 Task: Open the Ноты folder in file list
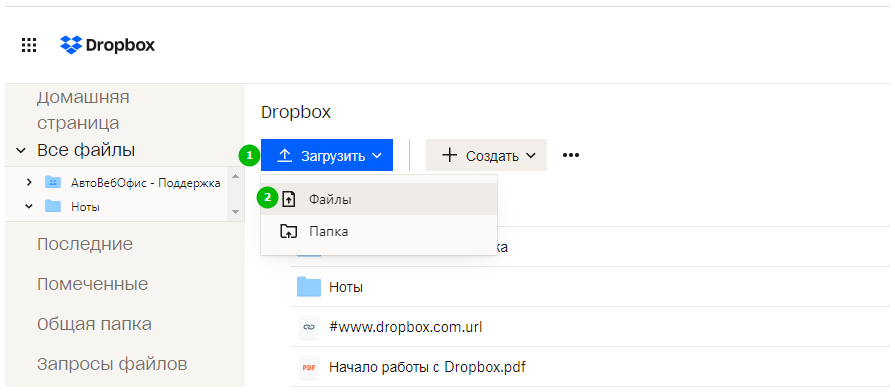[346, 288]
